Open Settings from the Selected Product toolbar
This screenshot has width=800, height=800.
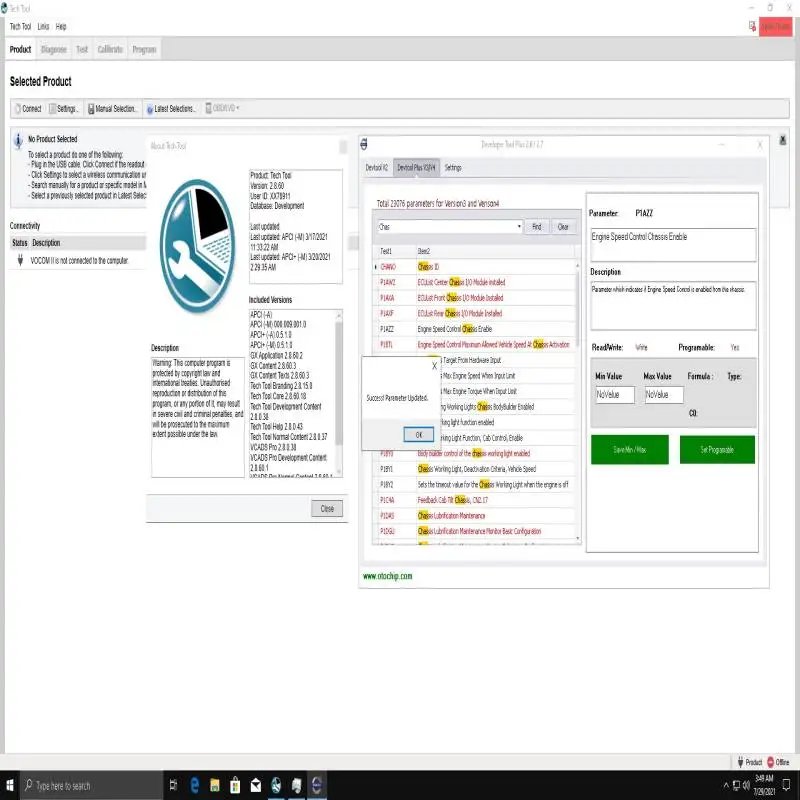coord(63,109)
